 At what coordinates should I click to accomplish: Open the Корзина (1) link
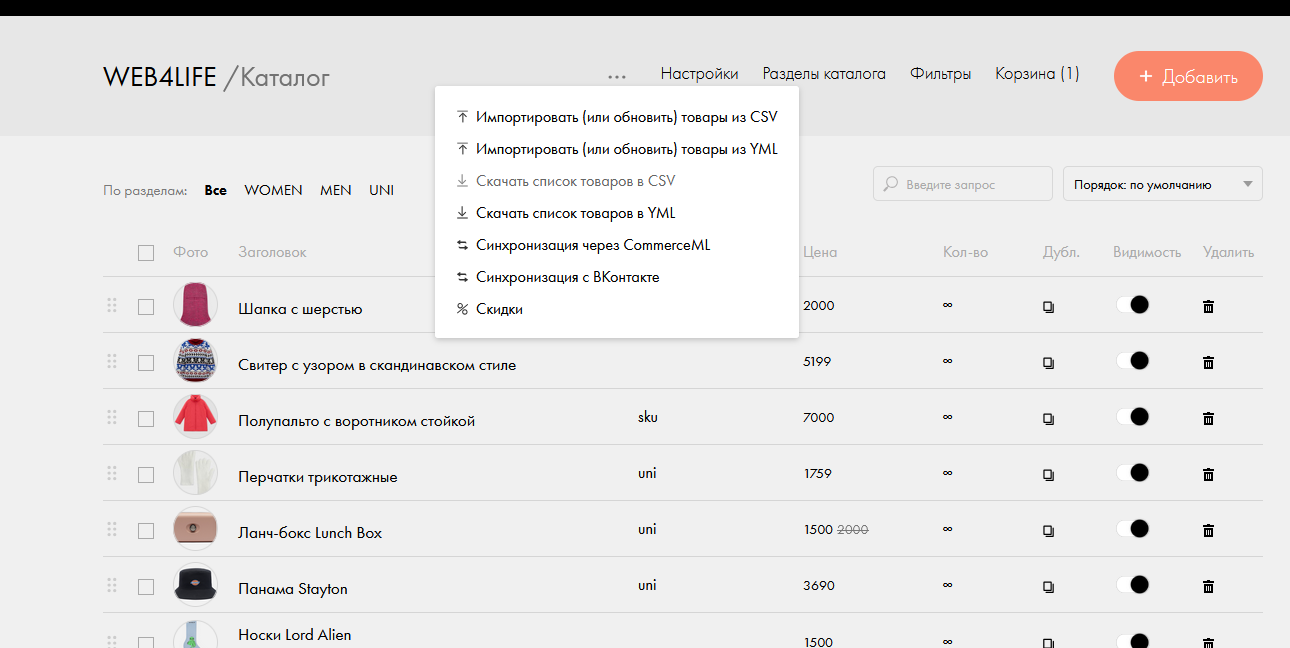(x=1037, y=74)
